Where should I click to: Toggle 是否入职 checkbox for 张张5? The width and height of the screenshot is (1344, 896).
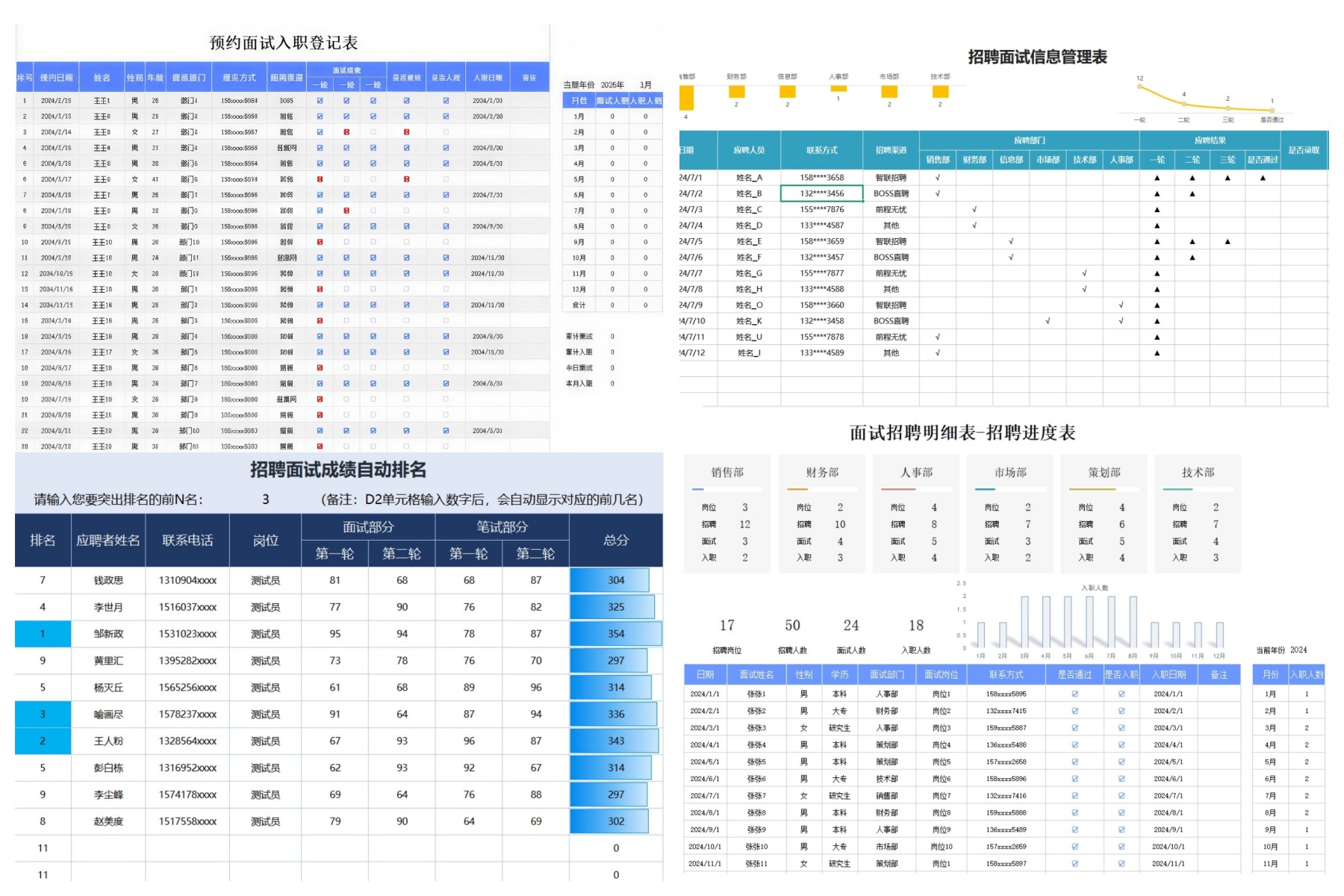(1121, 762)
